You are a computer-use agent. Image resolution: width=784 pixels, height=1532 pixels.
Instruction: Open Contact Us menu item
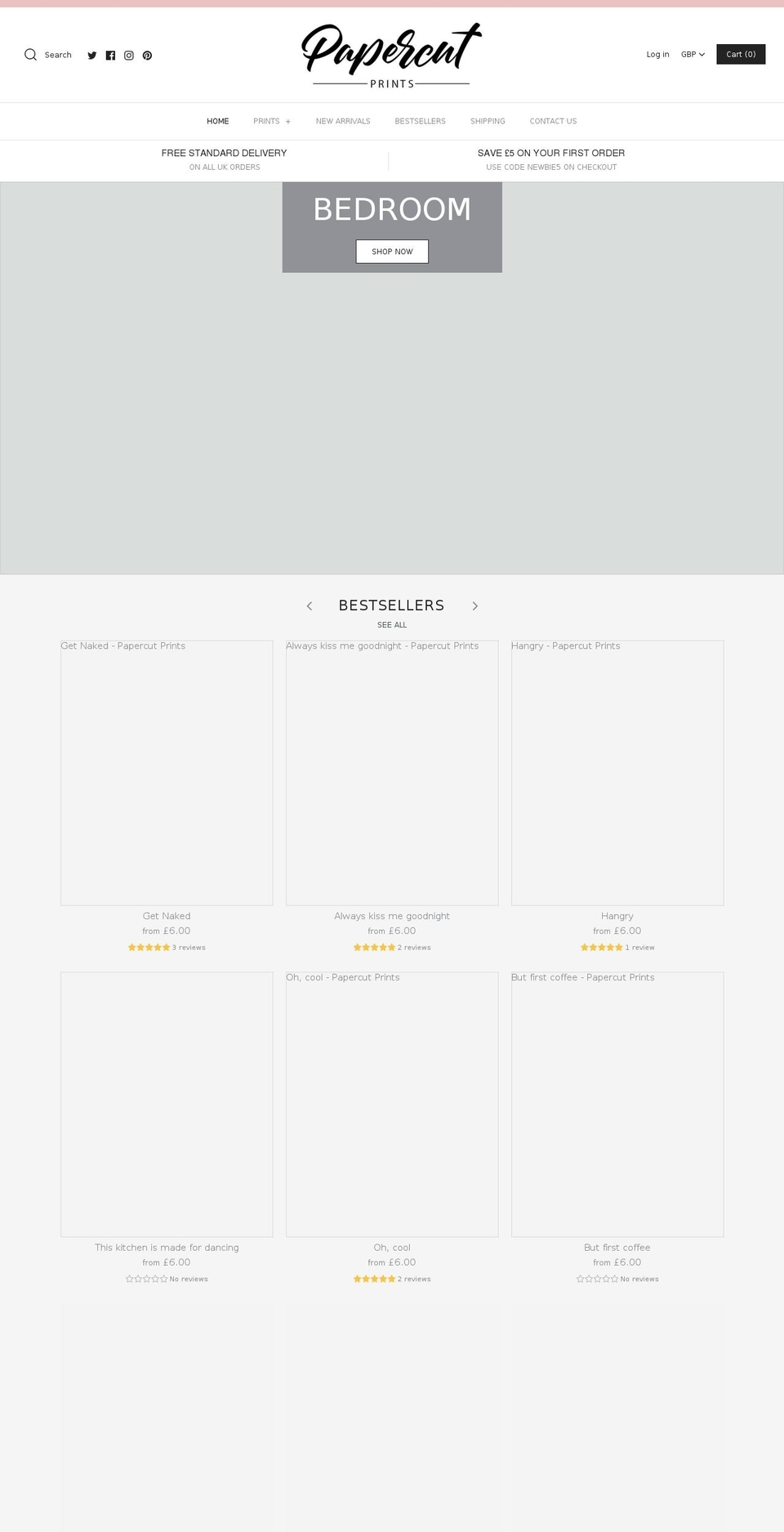553,121
